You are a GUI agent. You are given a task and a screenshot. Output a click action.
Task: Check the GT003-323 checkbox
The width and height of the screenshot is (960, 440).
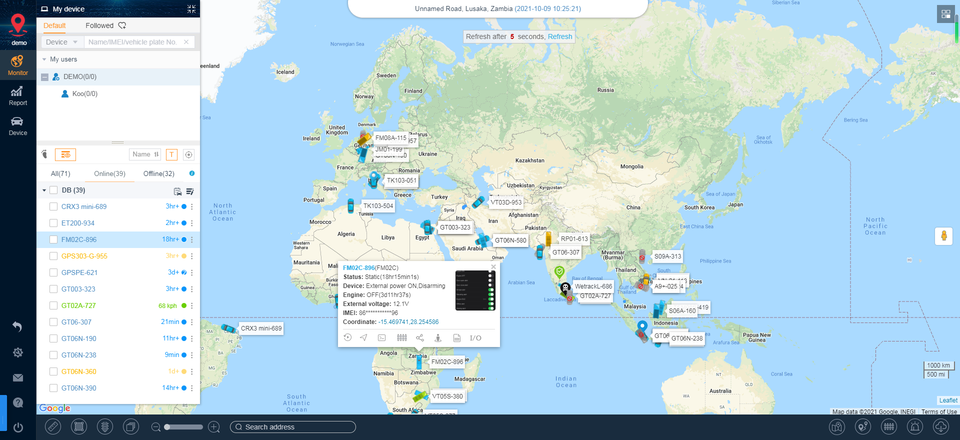54,289
